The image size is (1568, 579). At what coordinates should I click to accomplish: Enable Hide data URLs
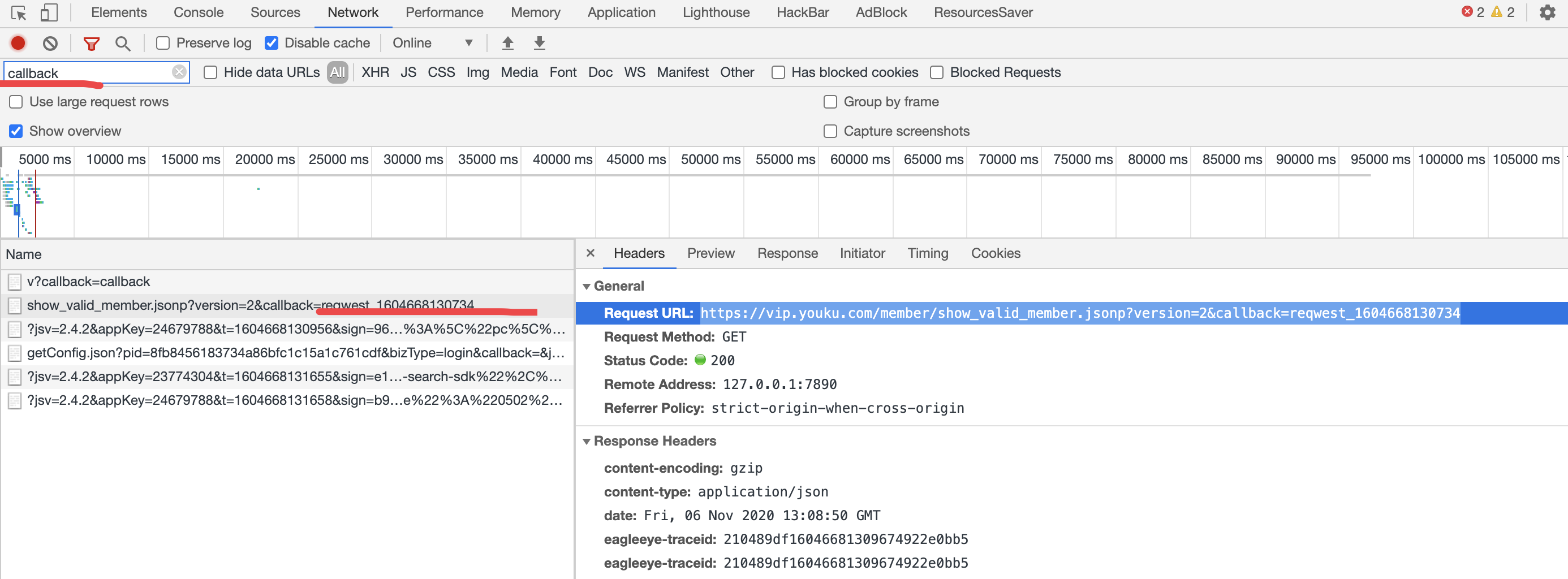pos(210,72)
